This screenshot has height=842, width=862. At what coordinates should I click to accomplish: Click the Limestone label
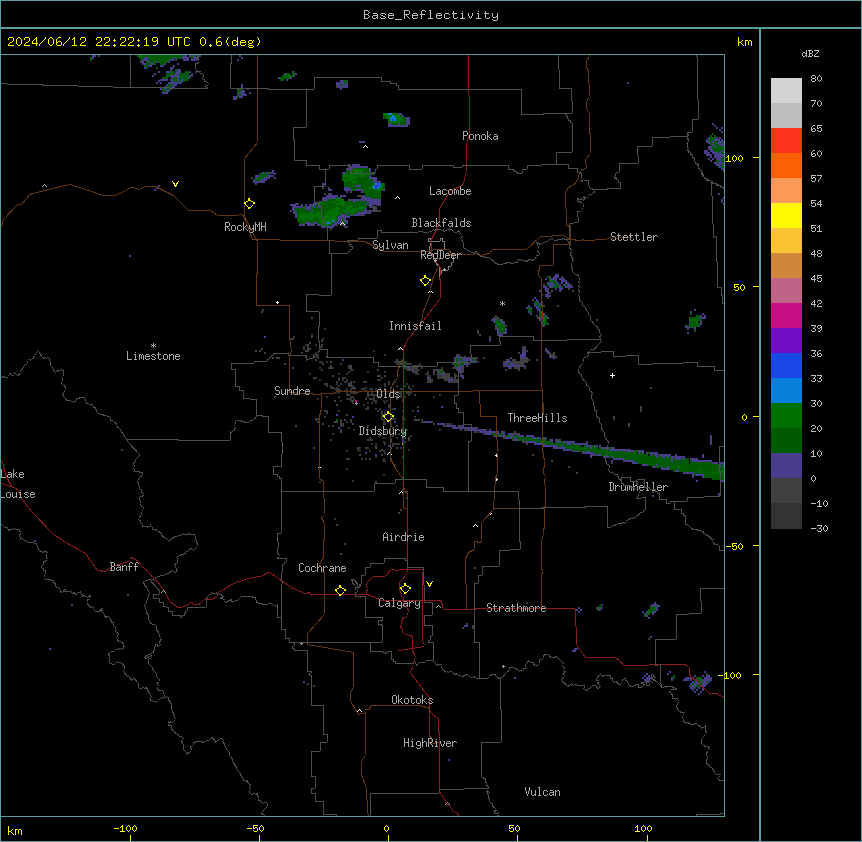pos(153,356)
